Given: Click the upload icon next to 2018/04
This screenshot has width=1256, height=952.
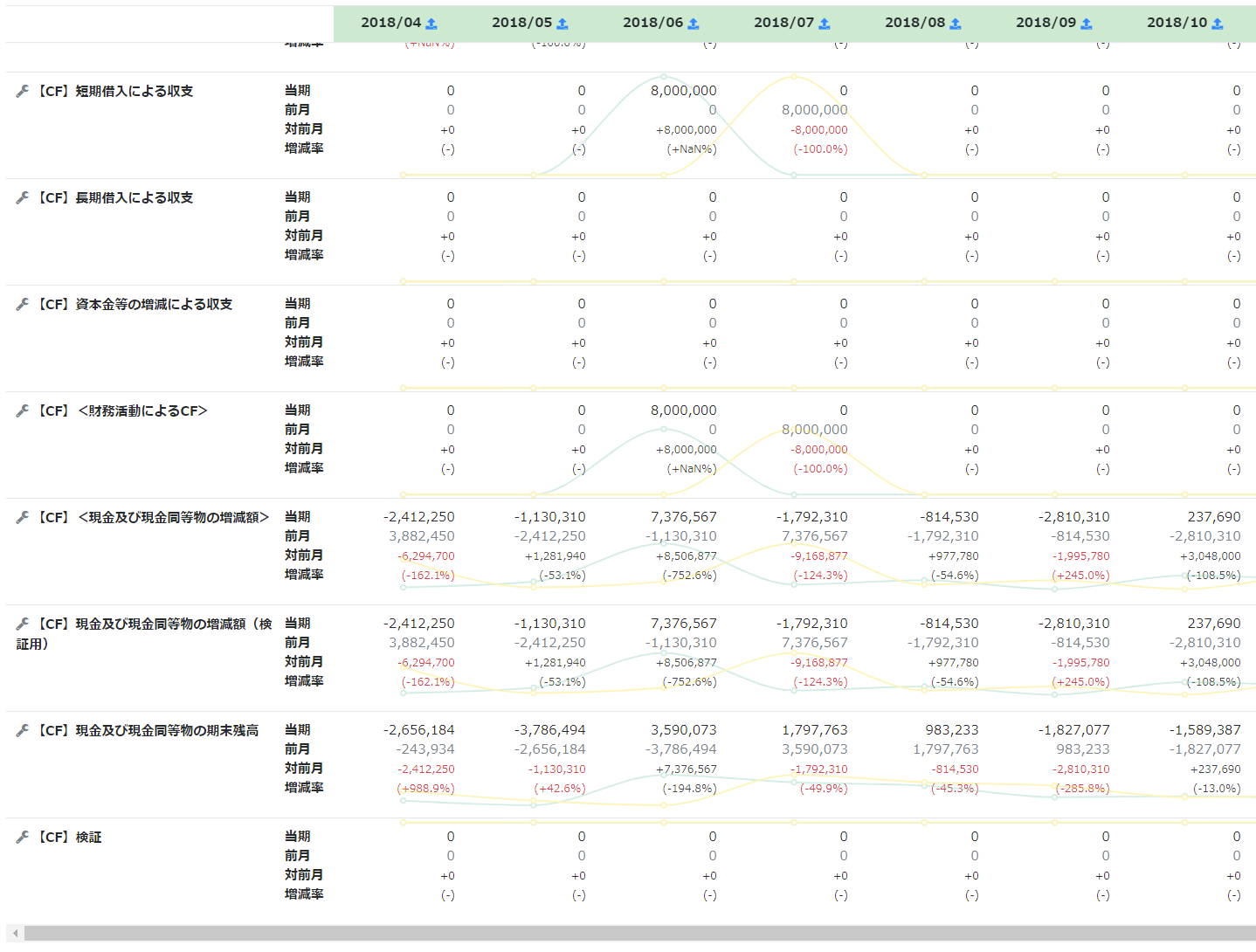Looking at the screenshot, I should click(431, 24).
